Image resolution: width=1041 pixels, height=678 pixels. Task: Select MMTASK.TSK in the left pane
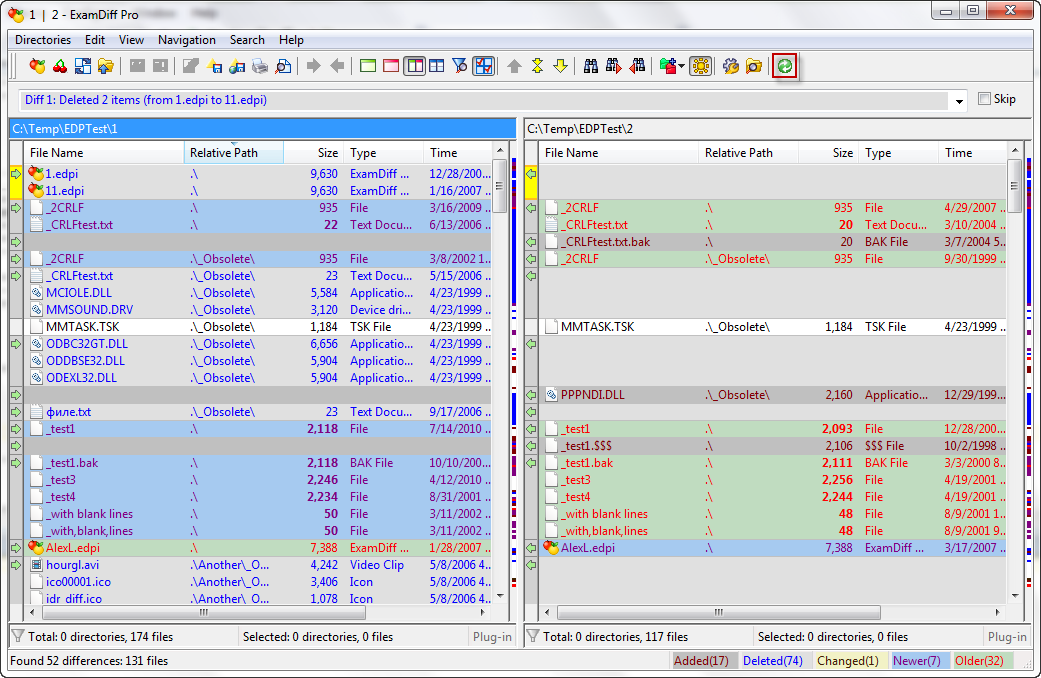[x=258, y=327]
